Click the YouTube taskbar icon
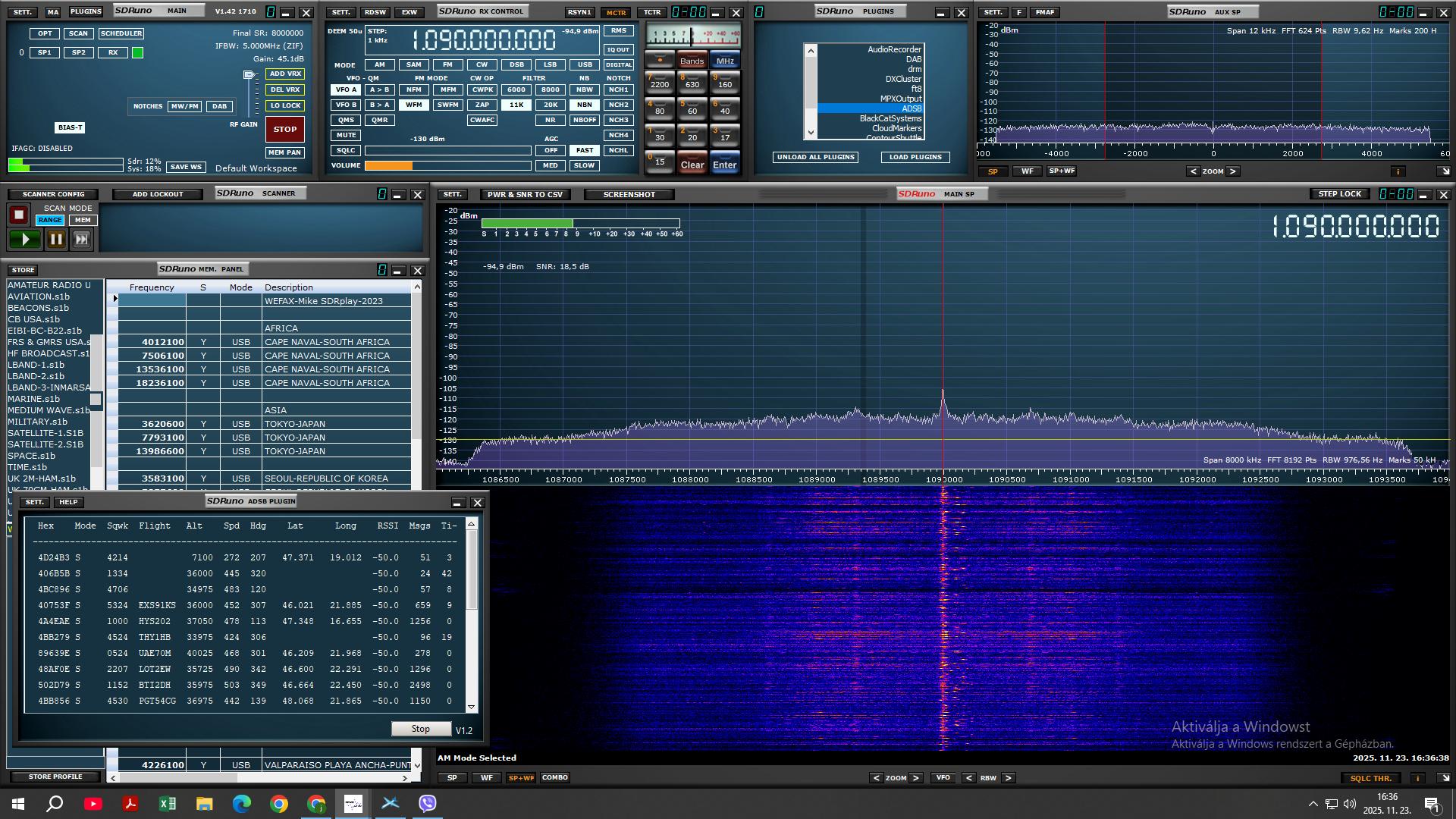This screenshot has width=1456, height=819. coord(93,804)
